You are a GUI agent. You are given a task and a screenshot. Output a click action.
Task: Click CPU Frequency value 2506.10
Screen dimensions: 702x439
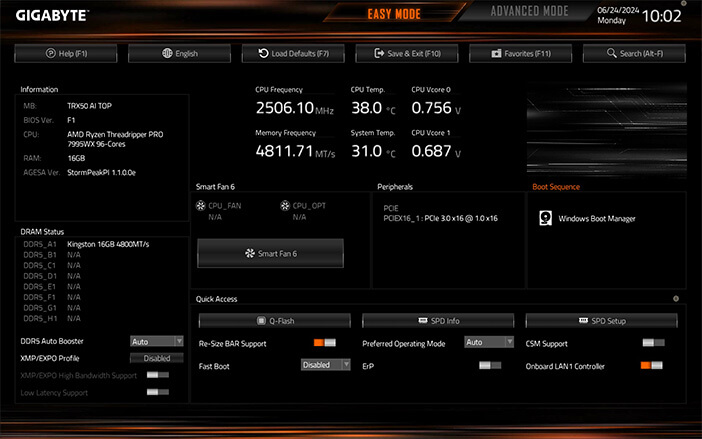click(x=285, y=108)
